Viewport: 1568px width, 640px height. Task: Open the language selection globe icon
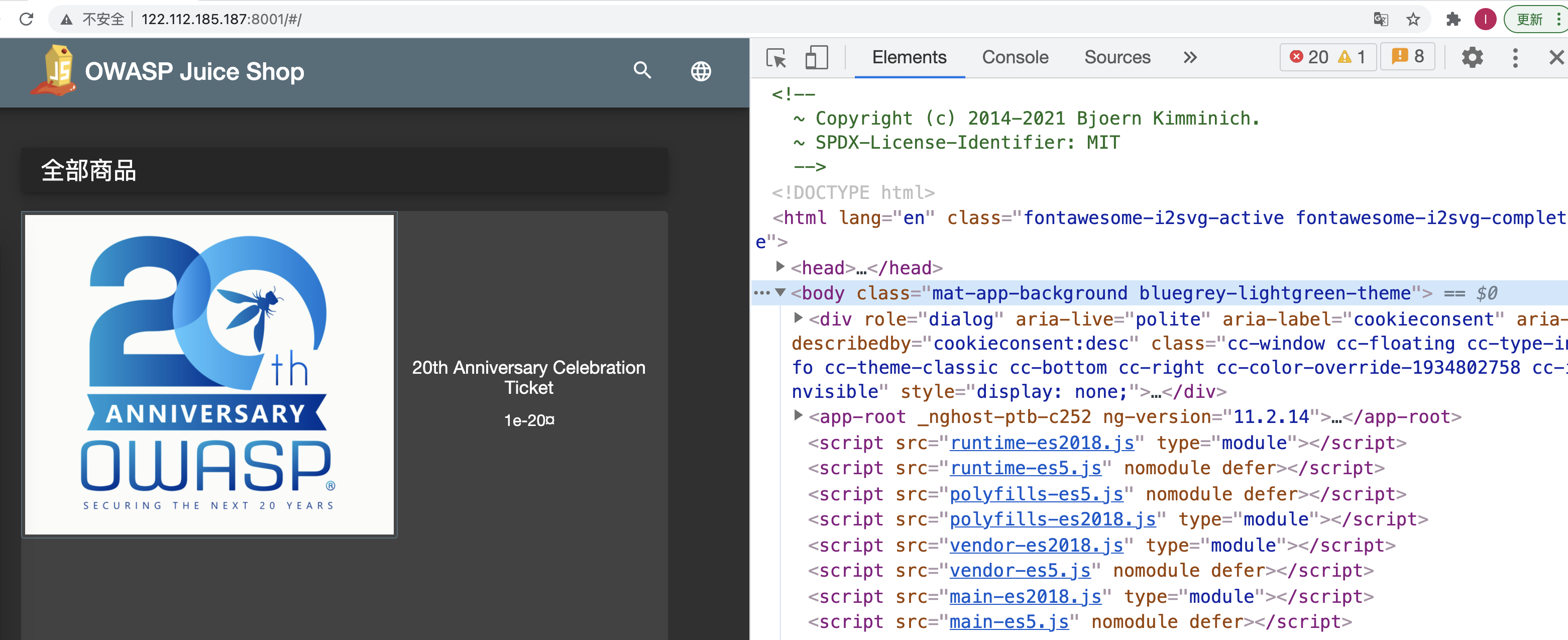pyautogui.click(x=701, y=71)
